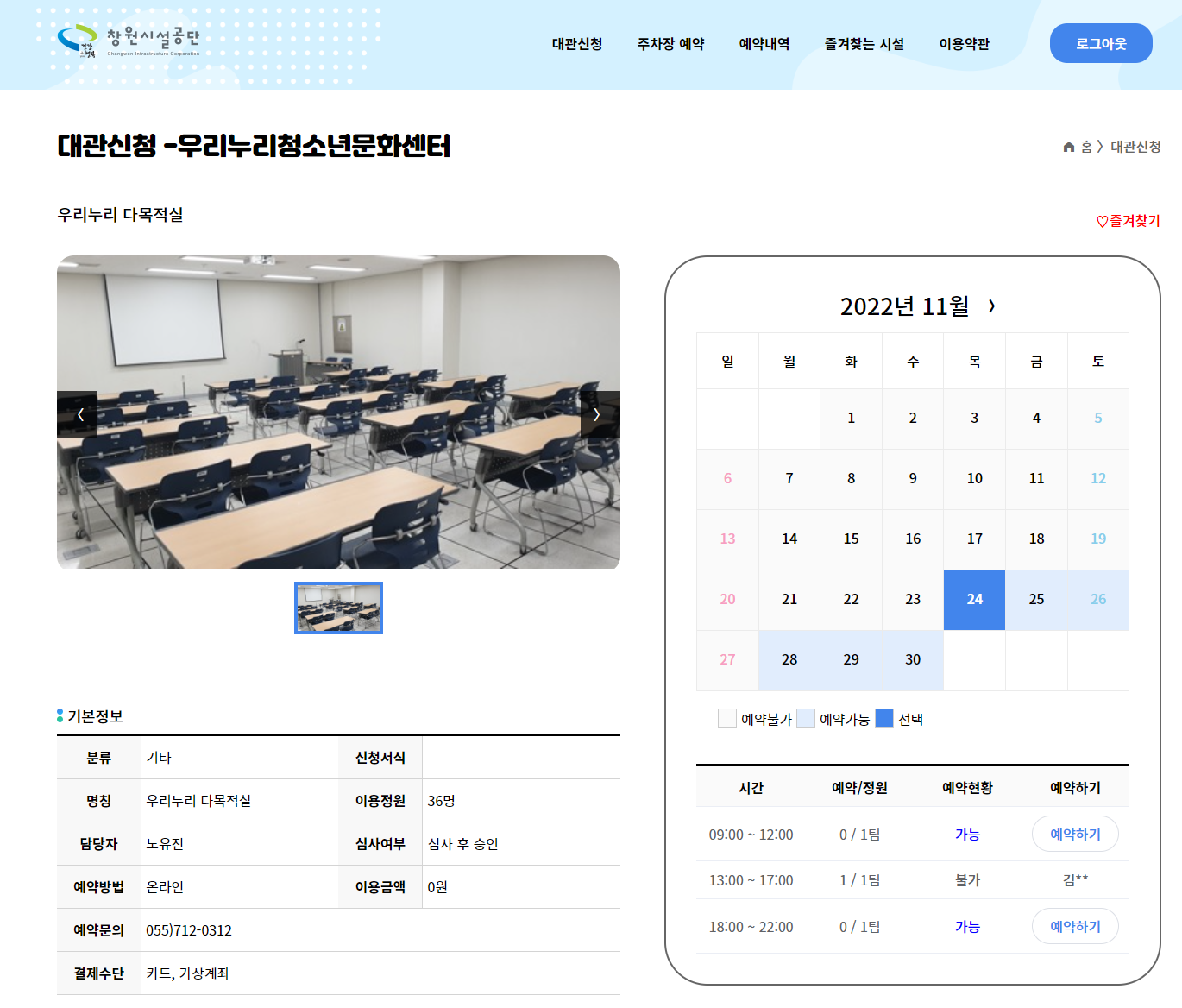Advance the calendar to December using the arrow
Image resolution: width=1182 pixels, height=1008 pixels.
(992, 306)
